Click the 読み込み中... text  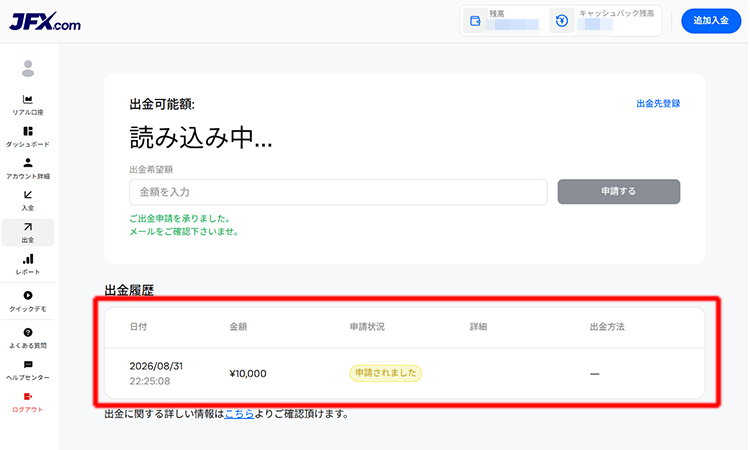click(x=200, y=137)
